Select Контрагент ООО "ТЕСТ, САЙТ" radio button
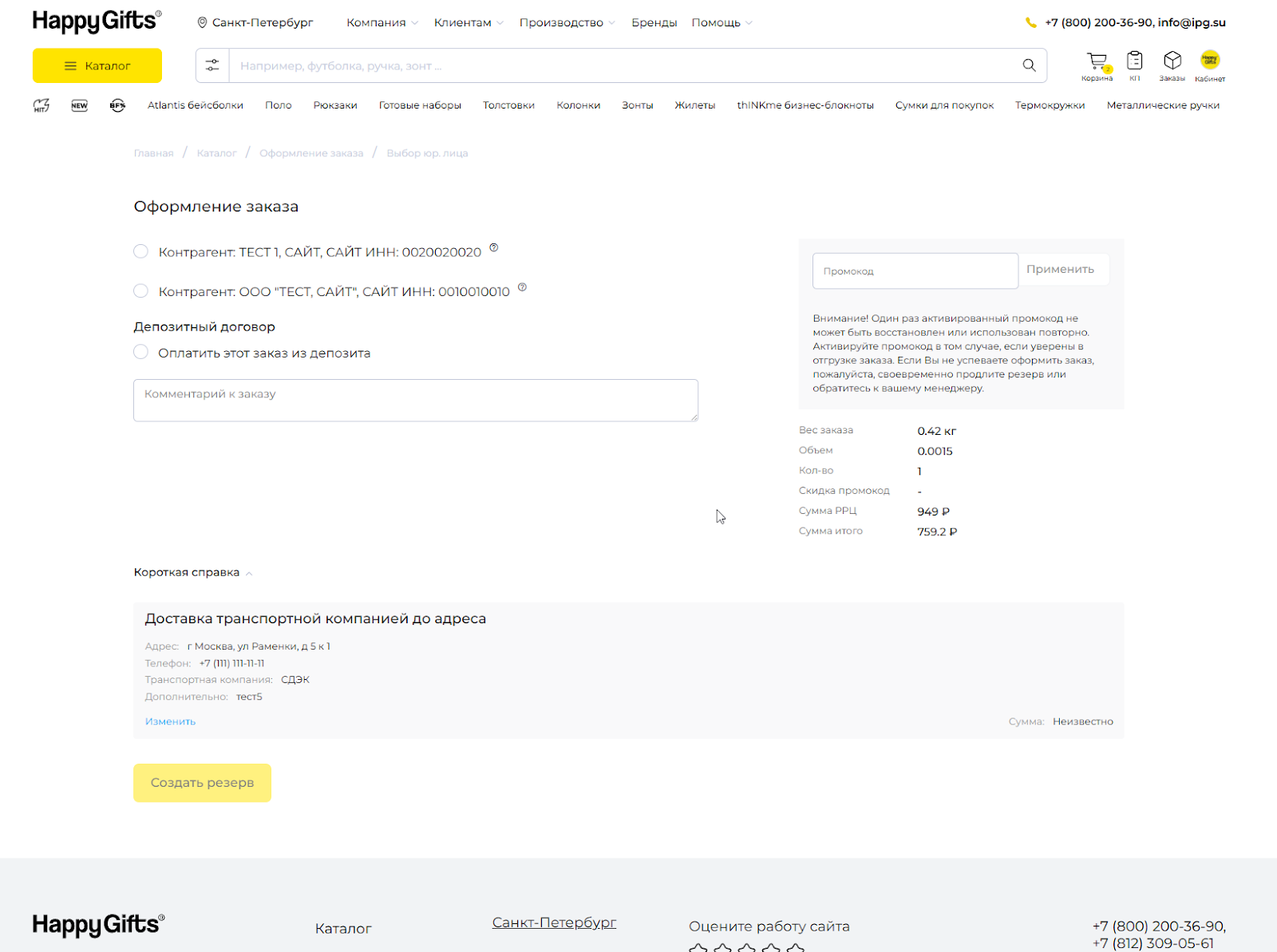Image resolution: width=1277 pixels, height=952 pixels. coord(141,291)
